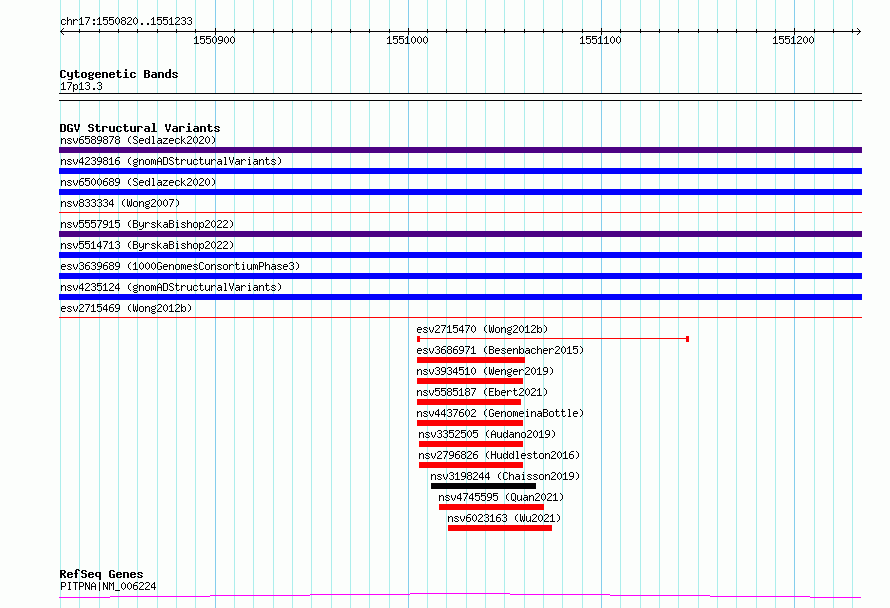Select the blue bar under nsv6500689
The width and height of the screenshot is (890, 608).
[460, 192]
